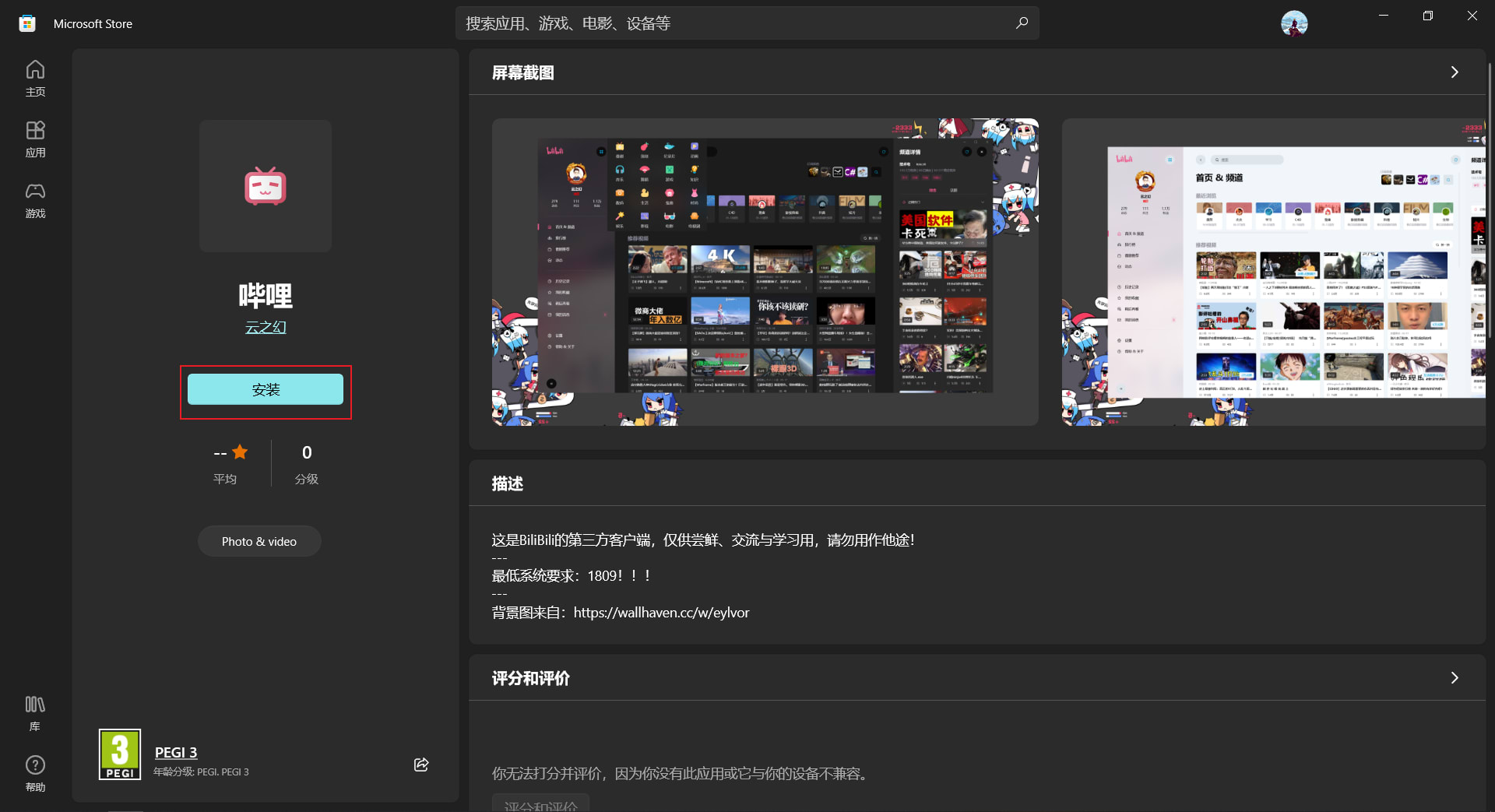This screenshot has height=812, width=1495.
Task: Open the Library (库) icon
Action: 35,713
